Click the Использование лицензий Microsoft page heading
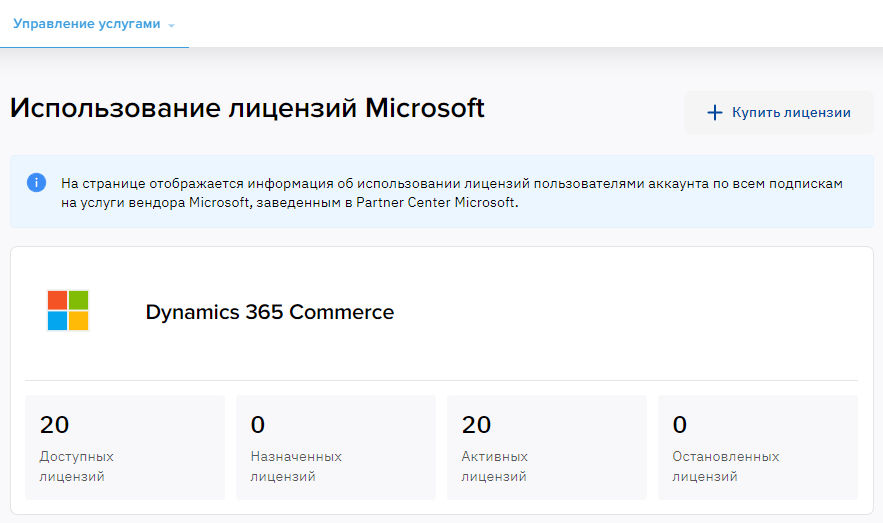Viewport: 883px width, 523px height. click(247, 108)
